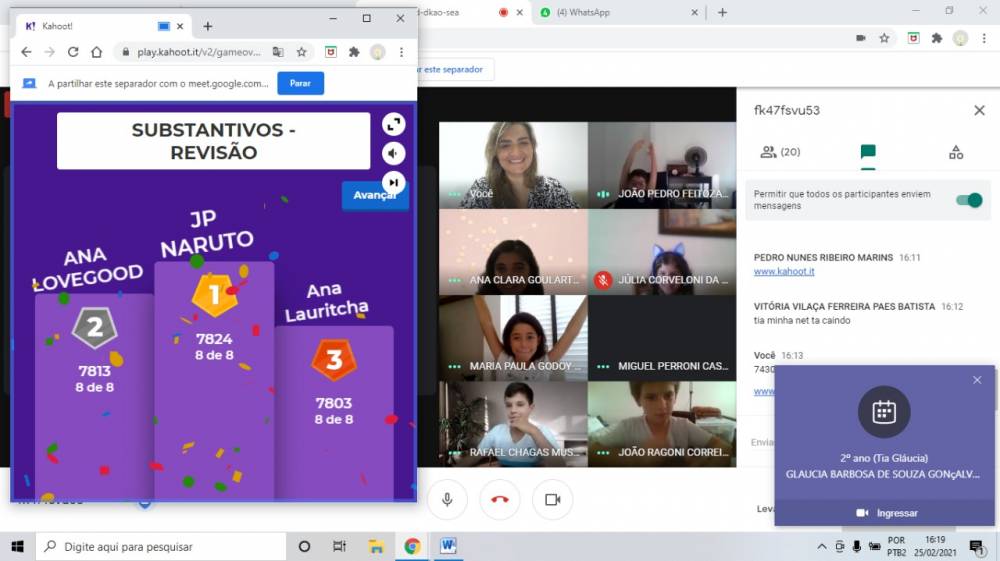Toggle allow participants to send messages
Screen dimensions: 1000x561
[x=967, y=200]
